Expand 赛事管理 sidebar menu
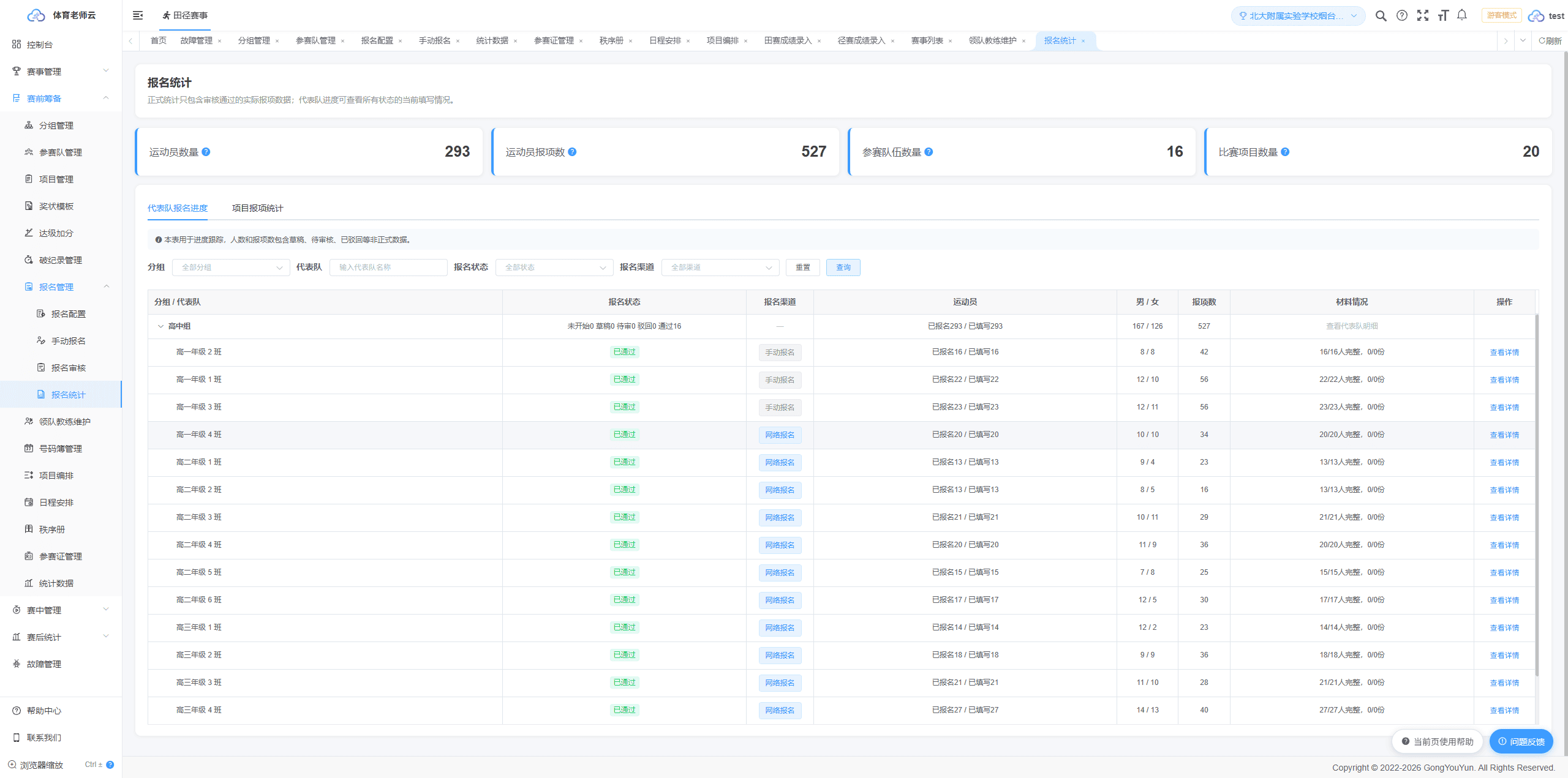This screenshot has width=1568, height=778. 61,72
